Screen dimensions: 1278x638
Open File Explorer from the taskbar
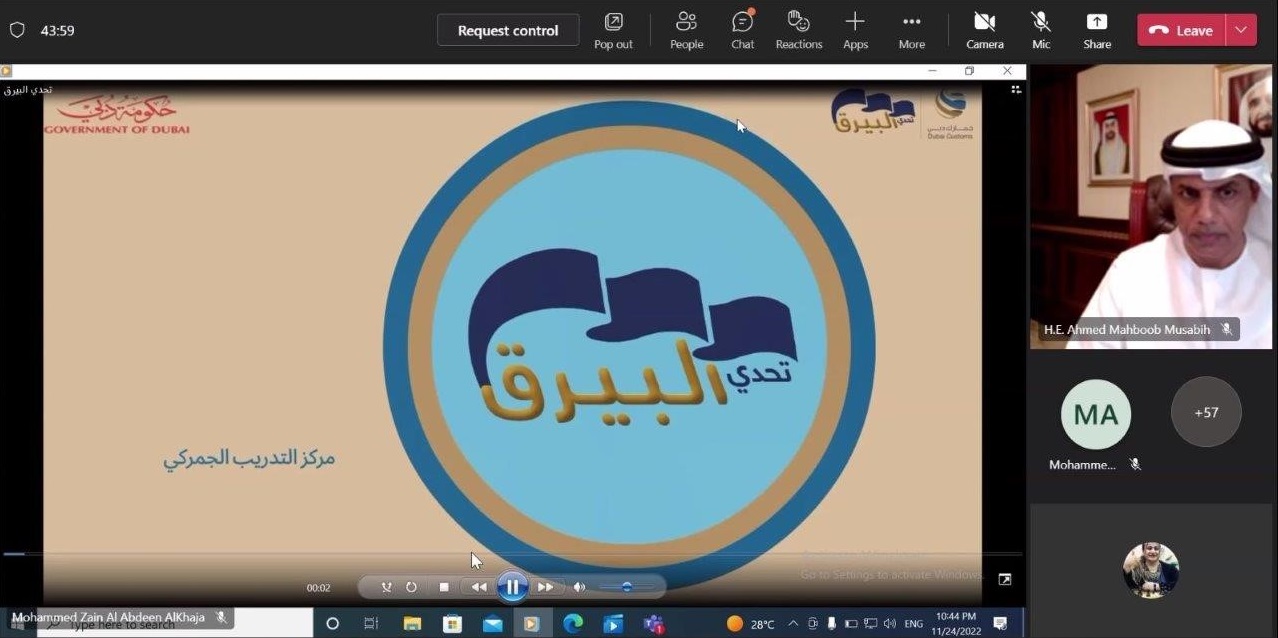pos(412,623)
